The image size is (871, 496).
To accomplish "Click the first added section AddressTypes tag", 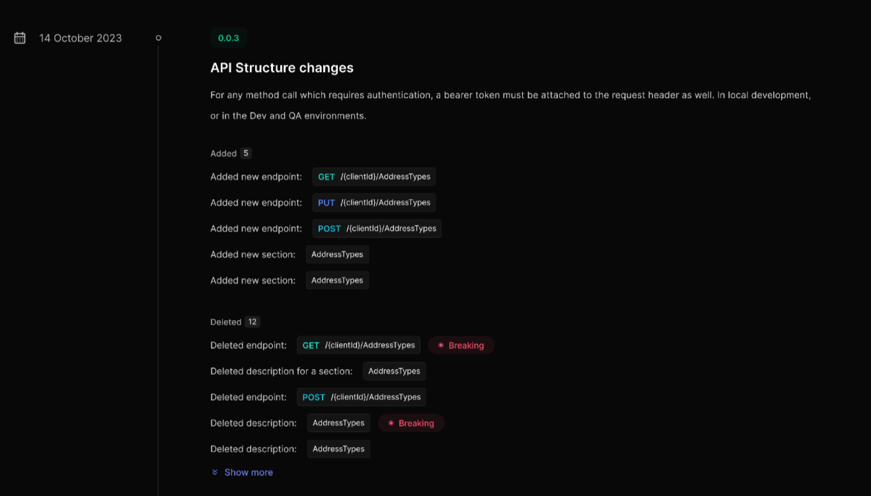I will tap(337, 255).
